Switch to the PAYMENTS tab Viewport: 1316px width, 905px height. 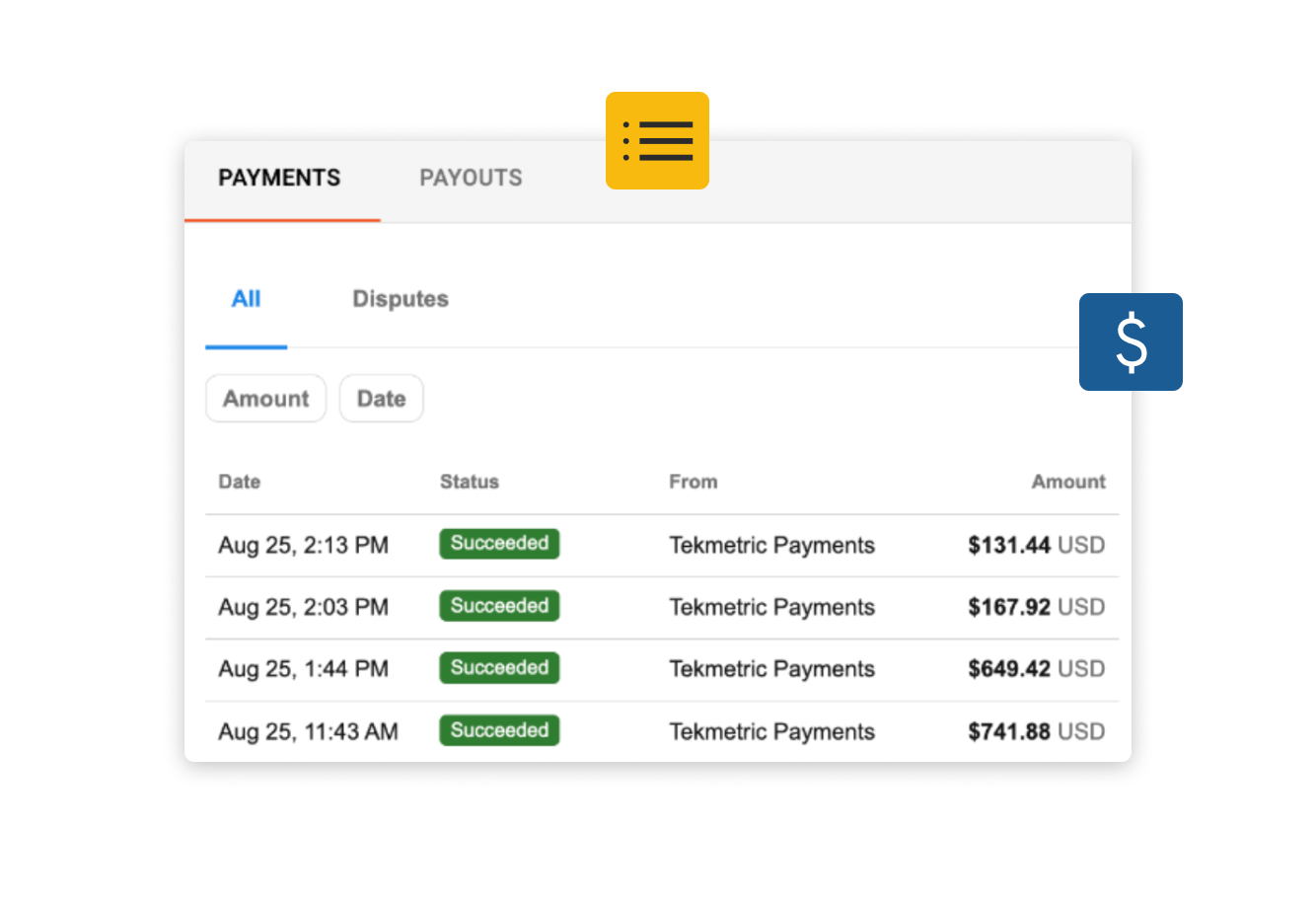(279, 178)
